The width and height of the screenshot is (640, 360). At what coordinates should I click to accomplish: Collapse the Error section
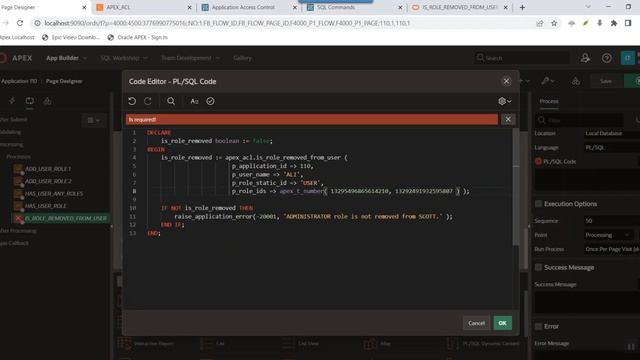point(538,326)
